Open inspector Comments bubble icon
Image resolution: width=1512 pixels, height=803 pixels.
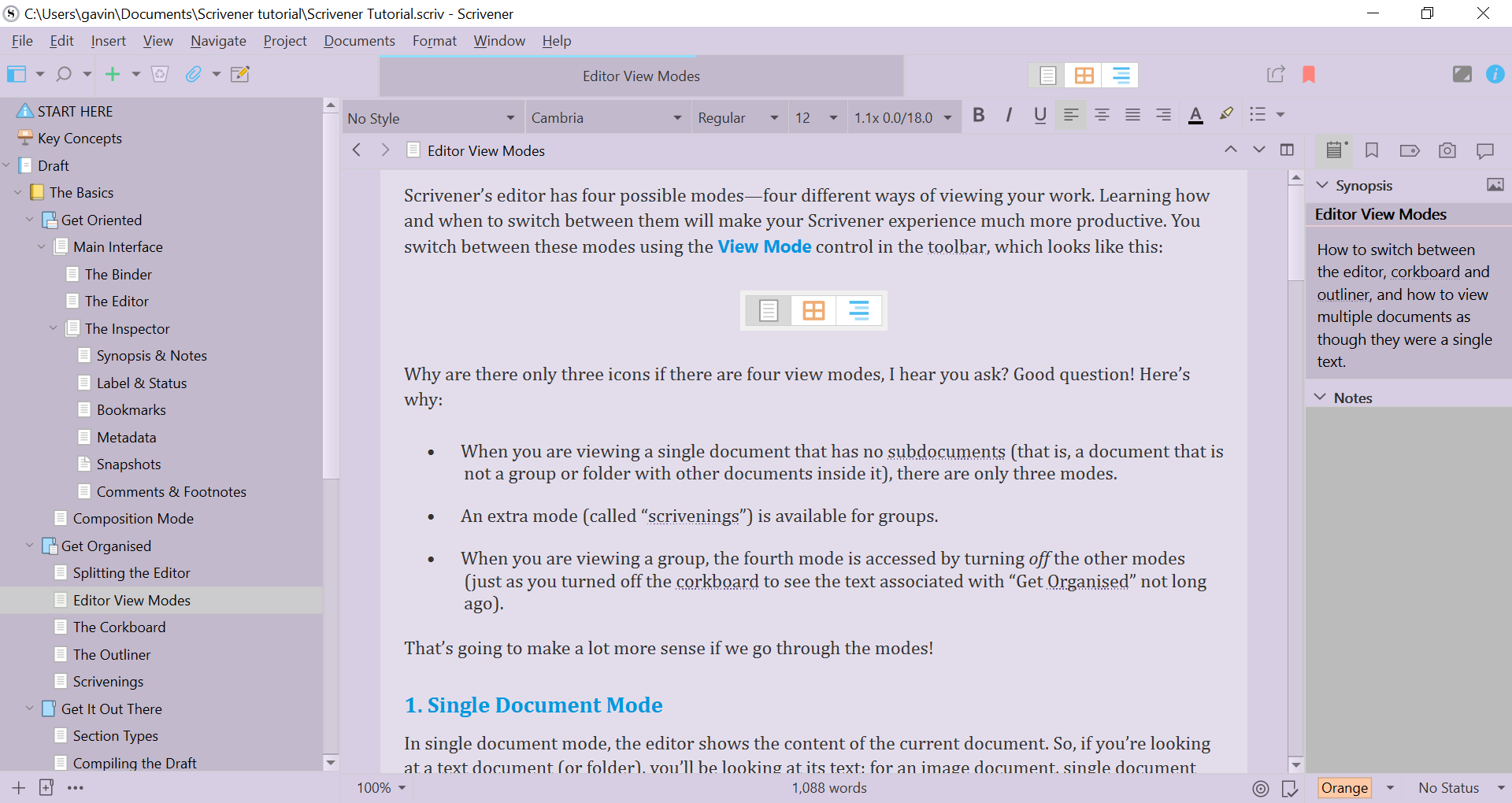[1485, 150]
